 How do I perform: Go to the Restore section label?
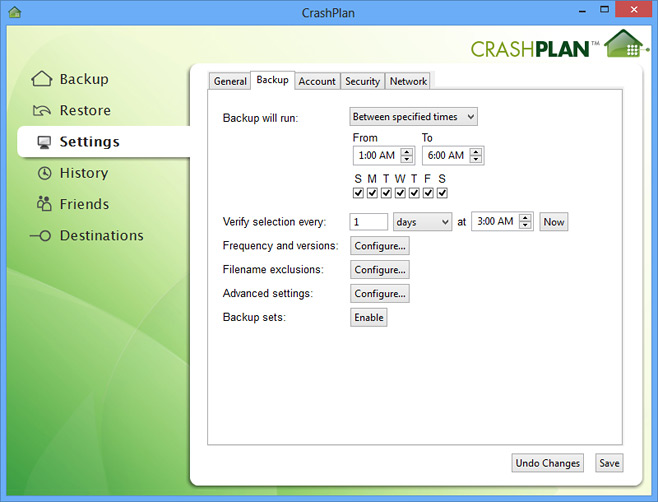pos(85,110)
